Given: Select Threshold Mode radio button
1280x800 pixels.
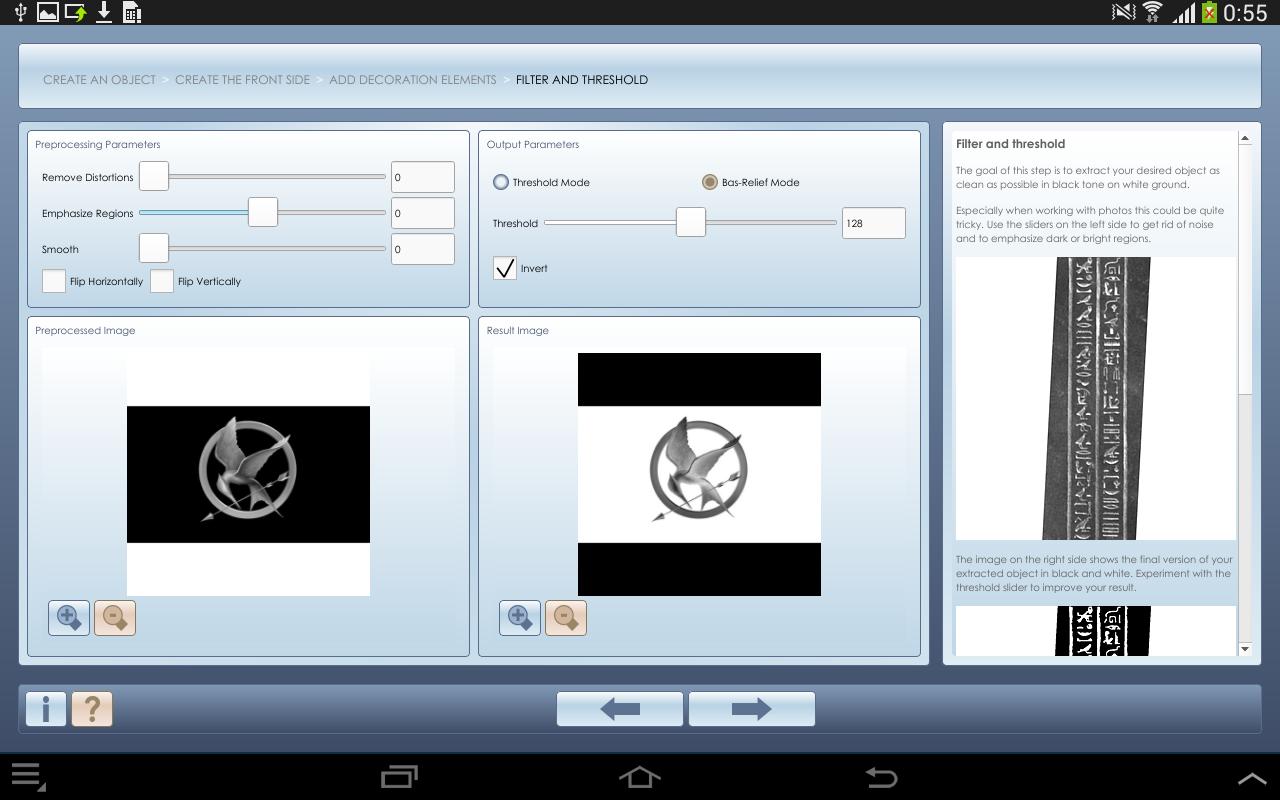Looking at the screenshot, I should tap(501, 182).
